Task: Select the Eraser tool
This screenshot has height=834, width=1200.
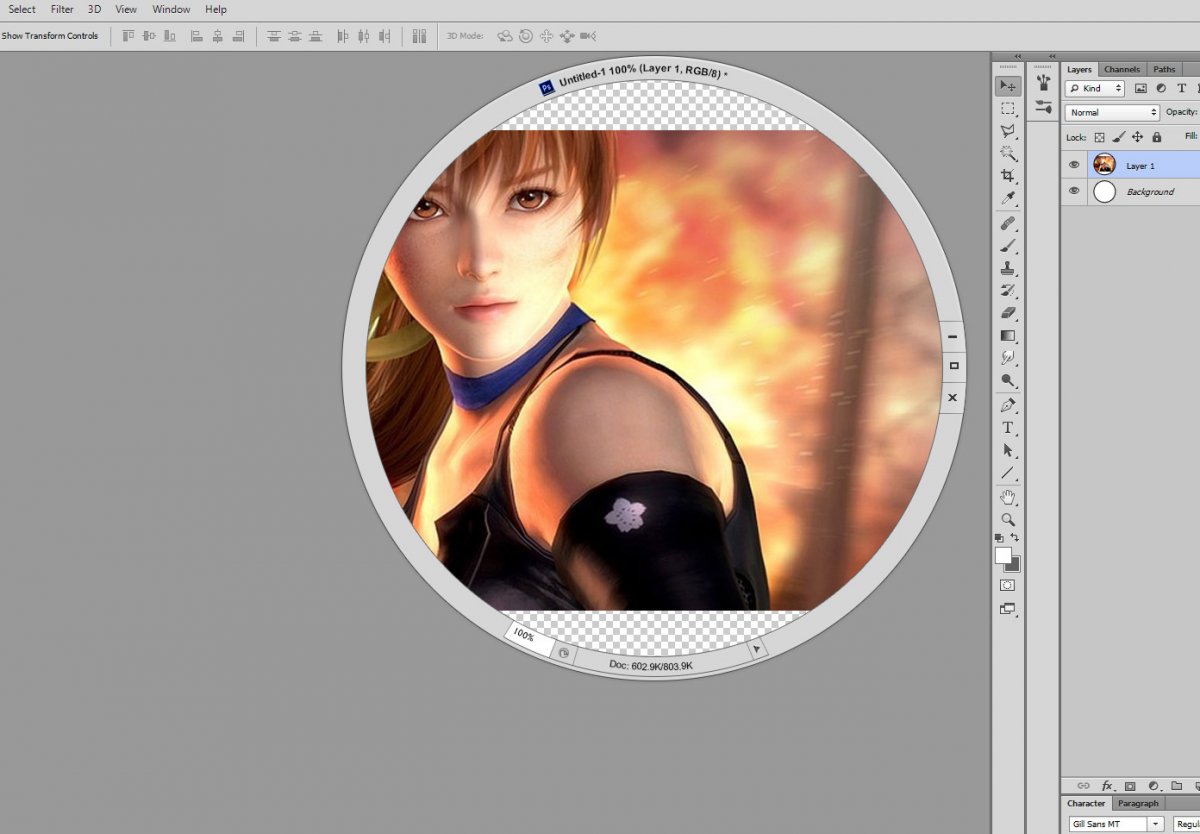Action: [x=1008, y=313]
